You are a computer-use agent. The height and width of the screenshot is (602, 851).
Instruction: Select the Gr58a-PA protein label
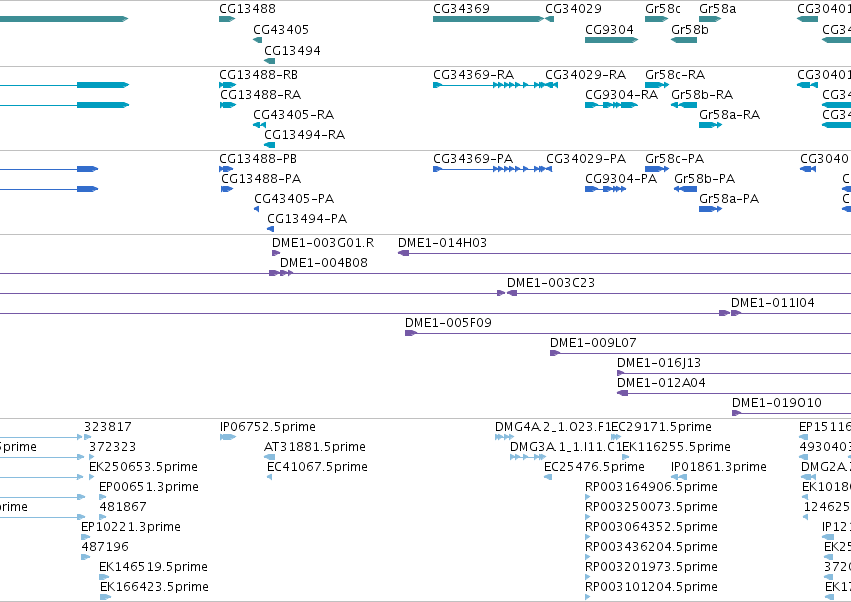tap(729, 199)
